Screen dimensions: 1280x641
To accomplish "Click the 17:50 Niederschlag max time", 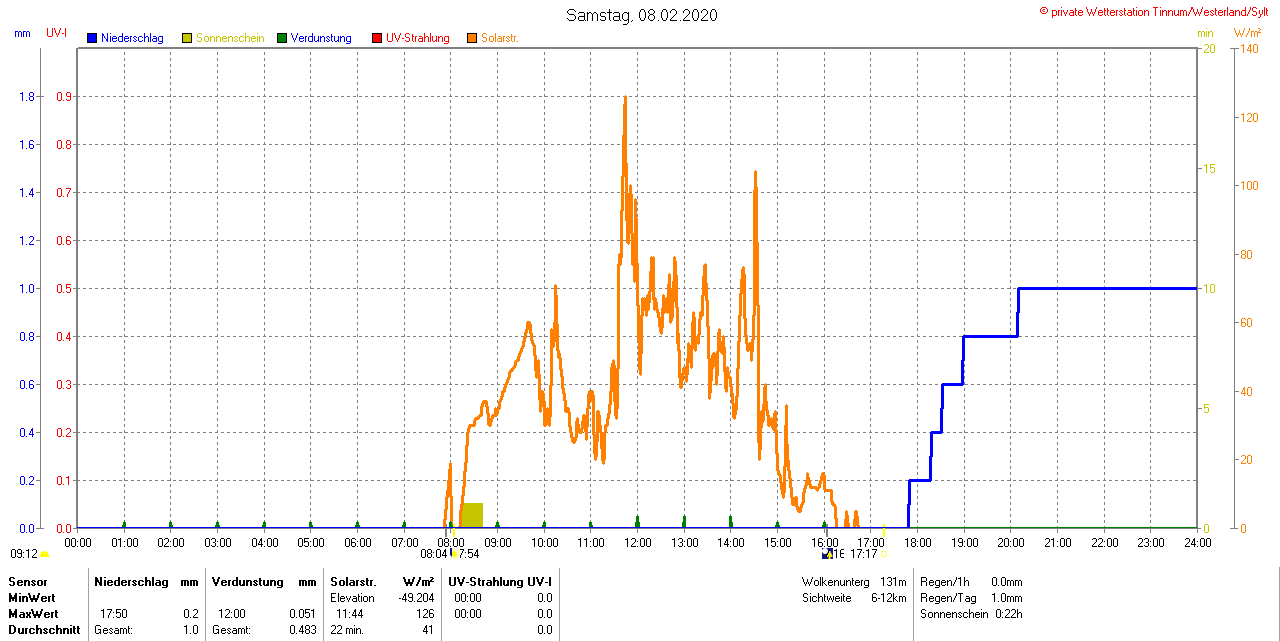I will point(113,614).
